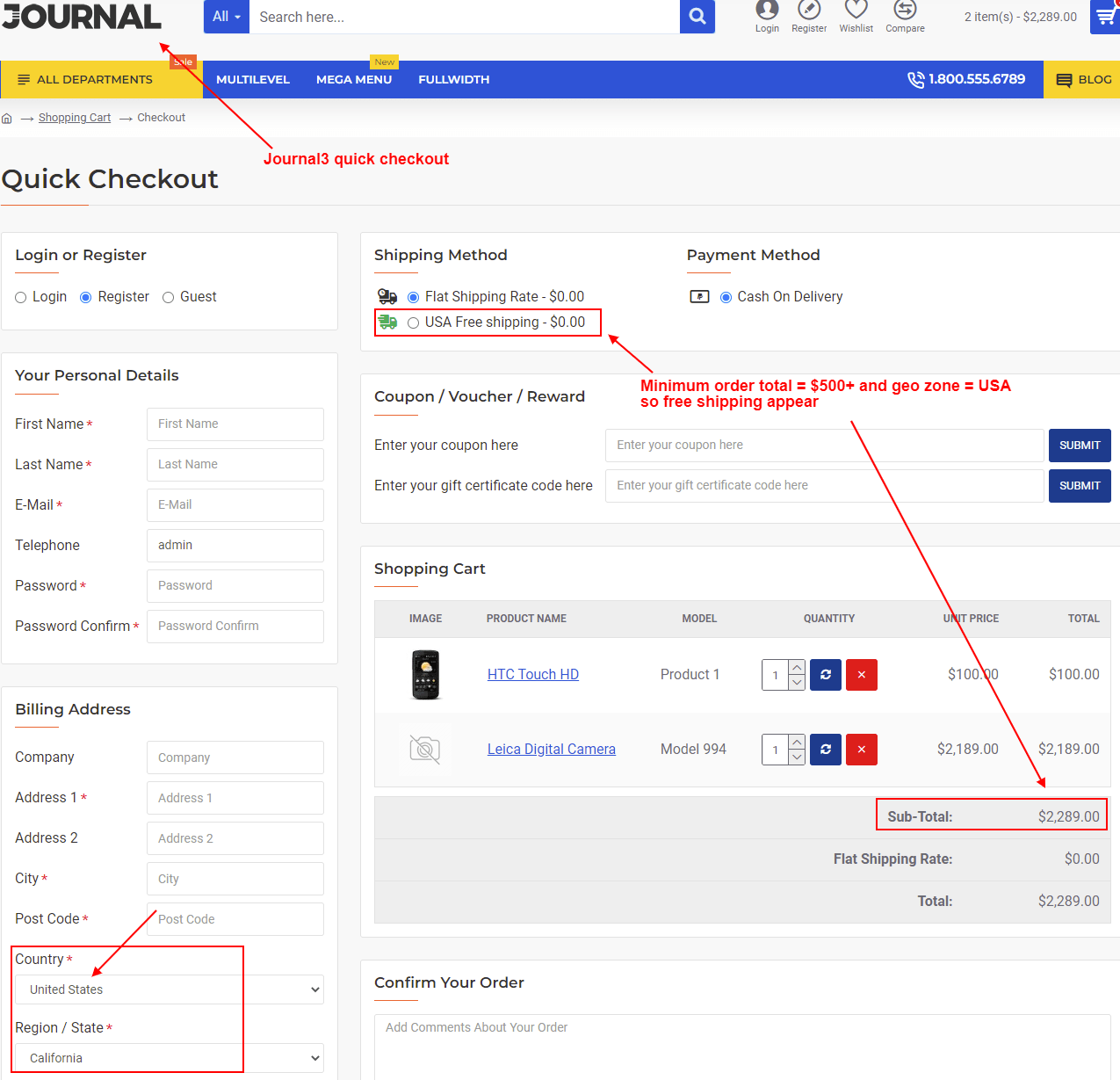Open the MEGA MENU item
This screenshot has width=1120, height=1080.
tap(354, 79)
